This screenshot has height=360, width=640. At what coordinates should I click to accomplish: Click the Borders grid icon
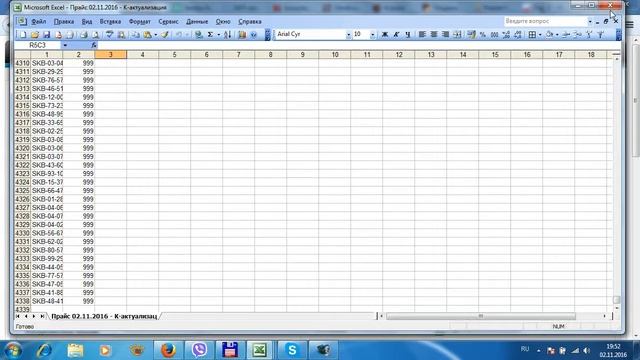point(532,35)
